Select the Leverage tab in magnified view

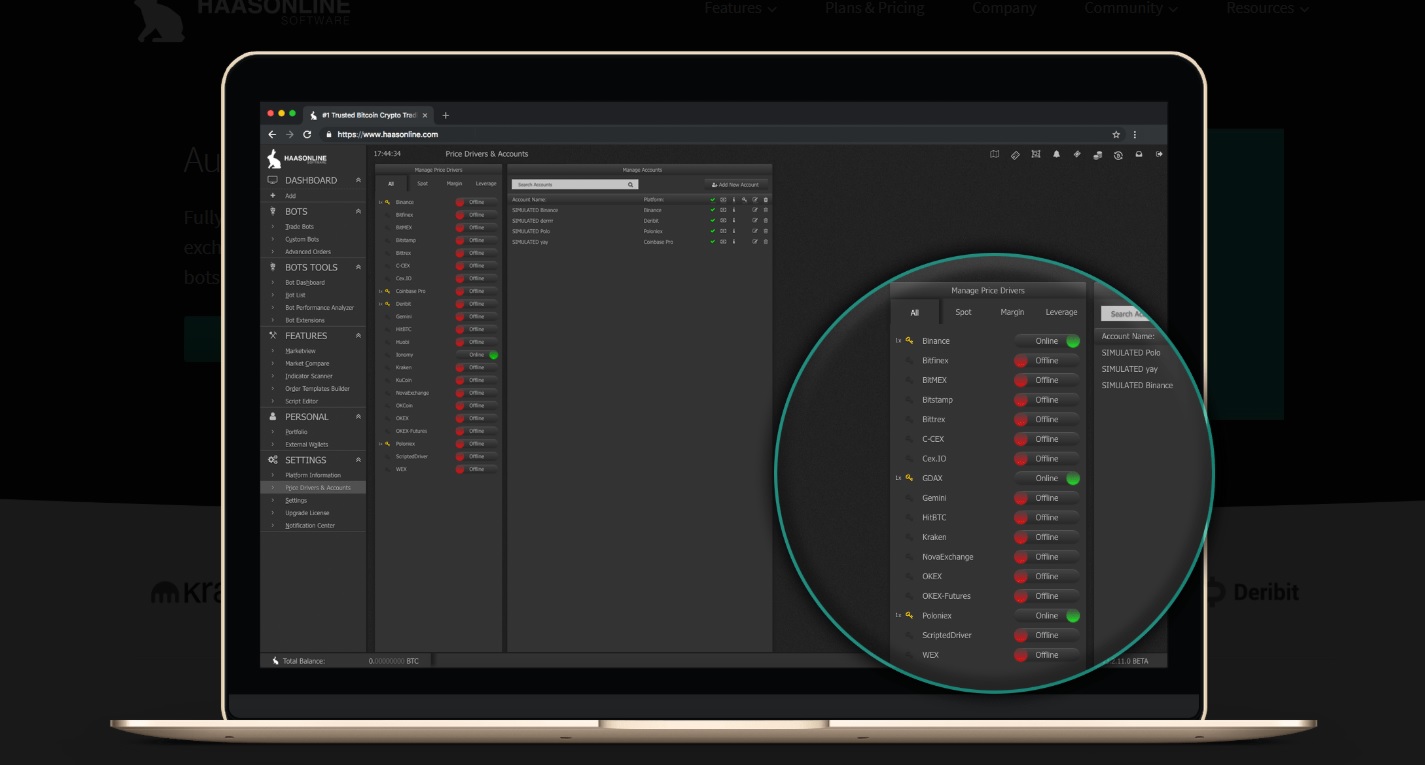1061,312
